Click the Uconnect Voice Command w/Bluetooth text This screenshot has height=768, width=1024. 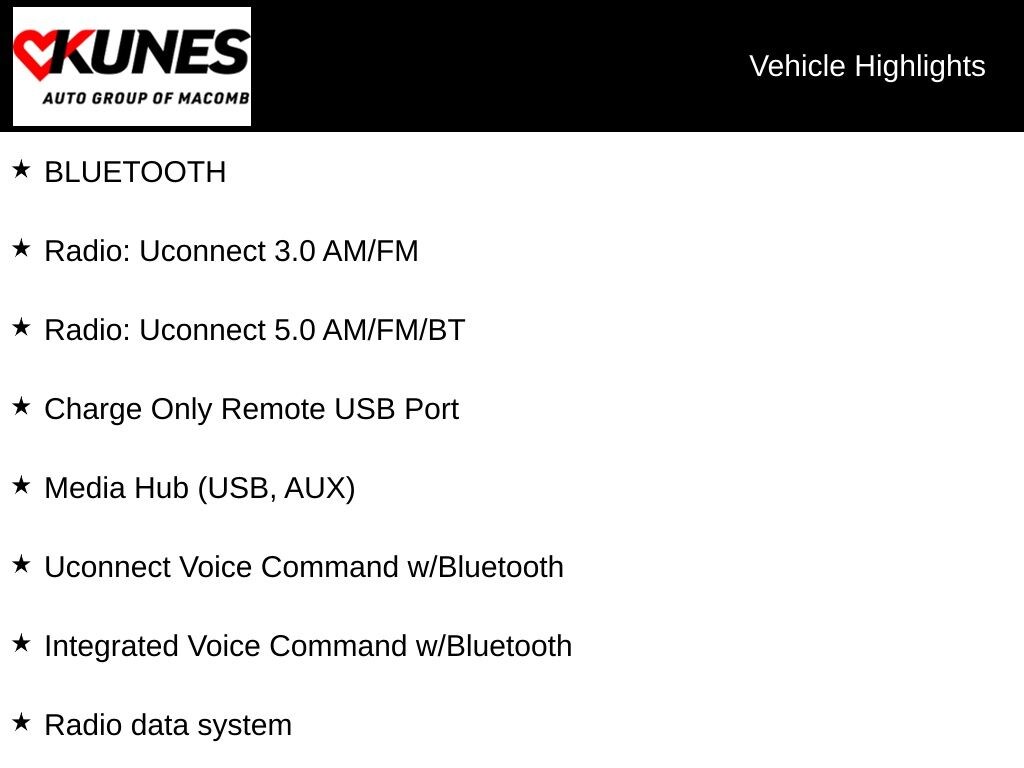(303, 567)
